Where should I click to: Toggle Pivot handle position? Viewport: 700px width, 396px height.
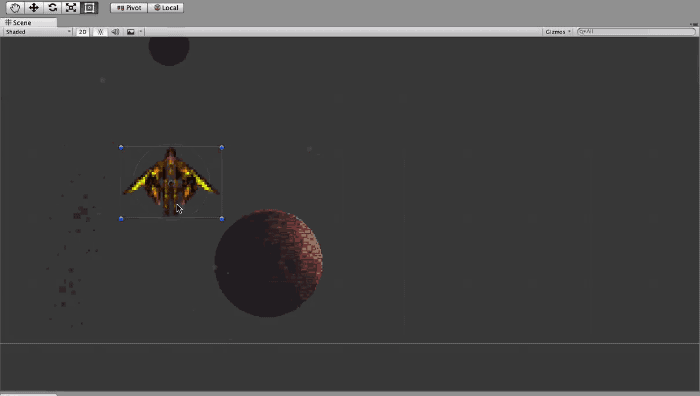(129, 8)
